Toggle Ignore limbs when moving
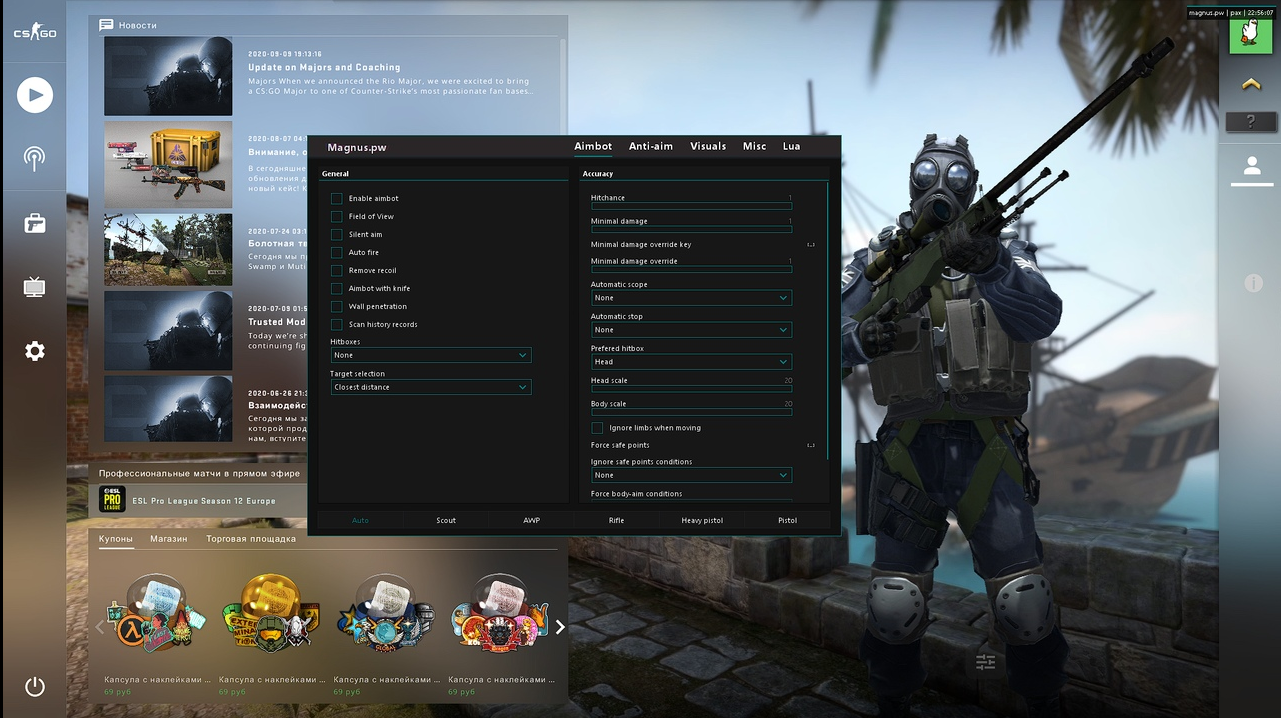Image resolution: width=1281 pixels, height=718 pixels. tap(597, 428)
